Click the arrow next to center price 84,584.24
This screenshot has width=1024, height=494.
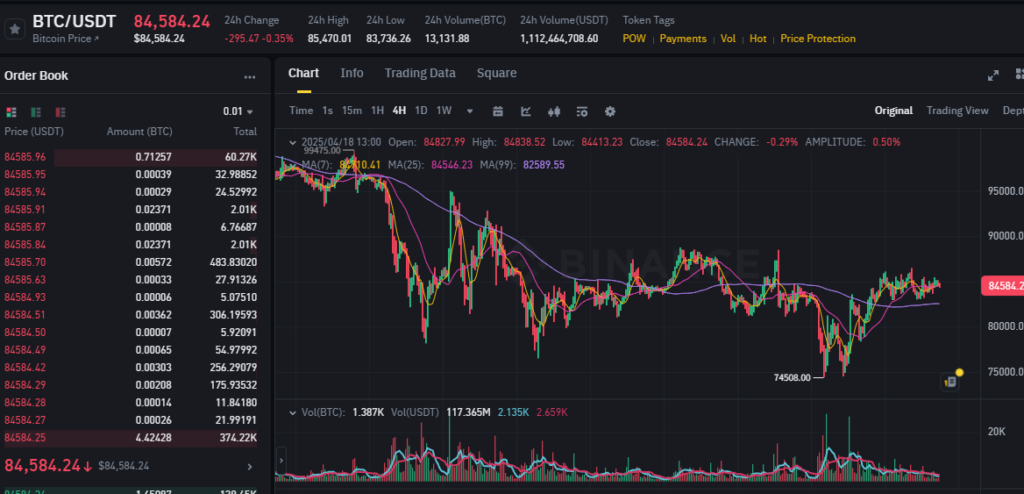(x=249, y=467)
